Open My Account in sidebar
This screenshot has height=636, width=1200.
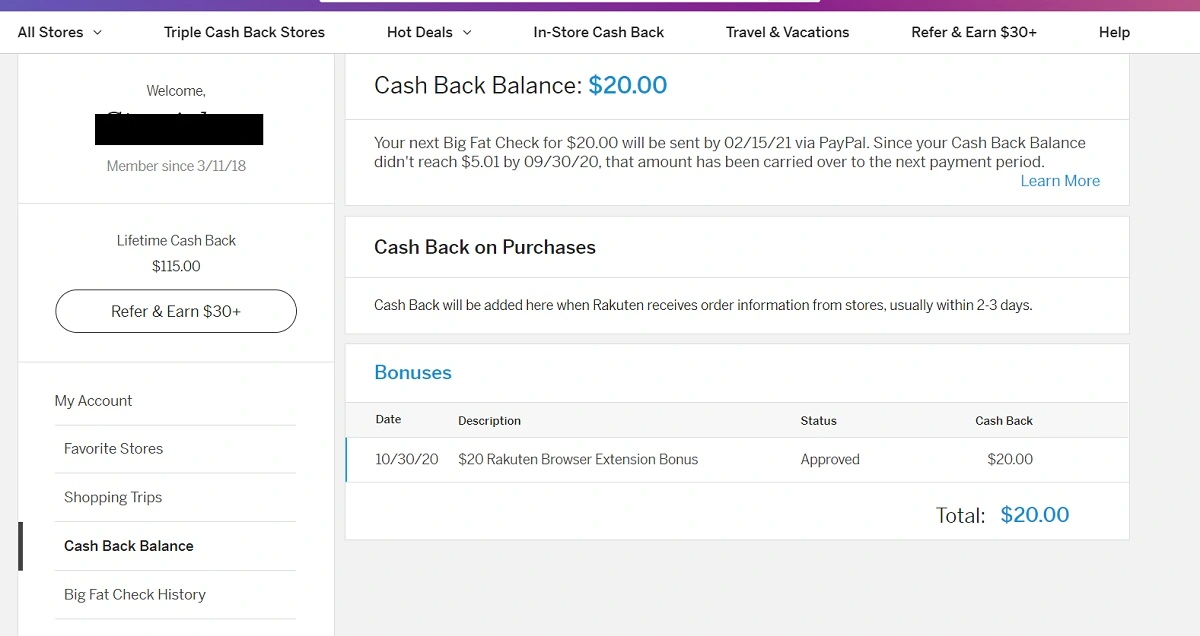(93, 401)
